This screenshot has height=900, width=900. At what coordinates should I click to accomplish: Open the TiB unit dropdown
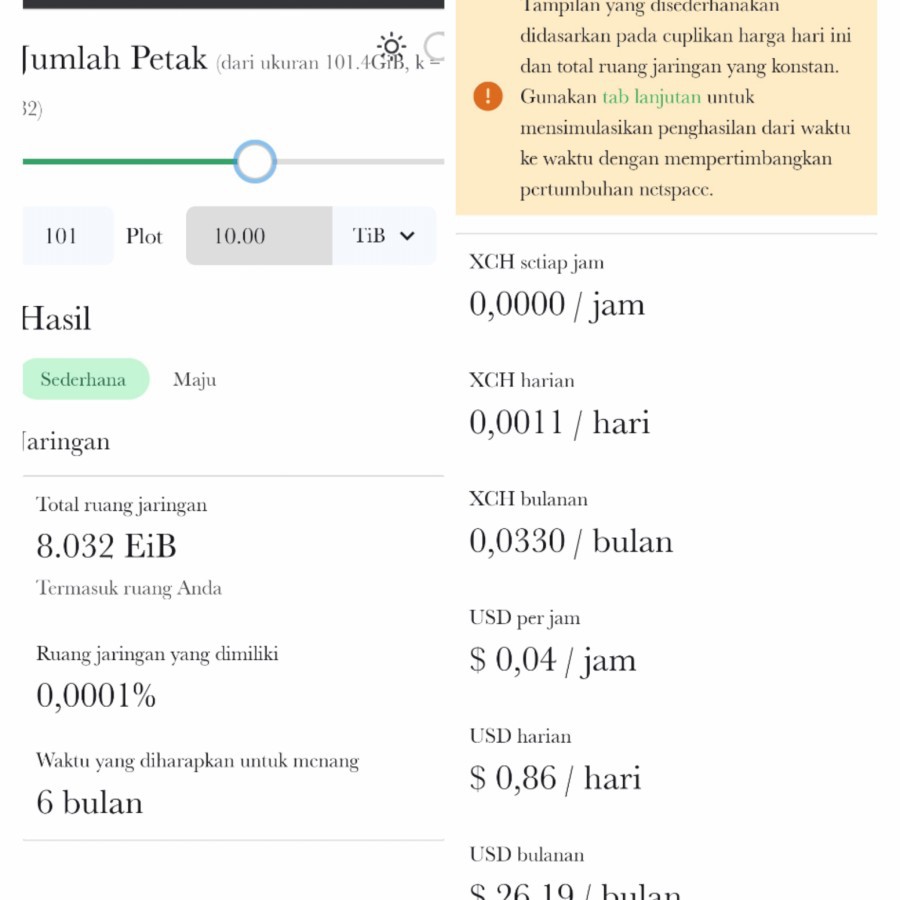tap(384, 236)
